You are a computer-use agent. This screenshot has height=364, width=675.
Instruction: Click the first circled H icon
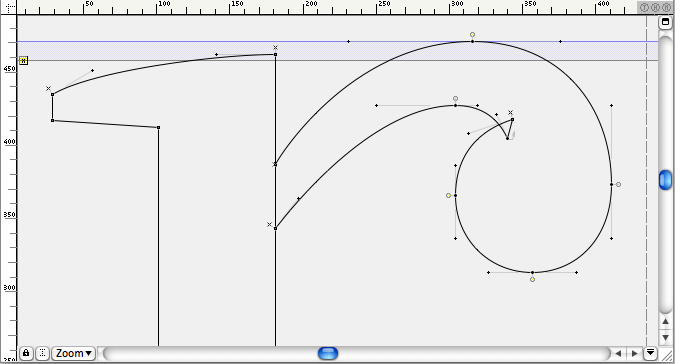pyautogui.click(x=655, y=7)
